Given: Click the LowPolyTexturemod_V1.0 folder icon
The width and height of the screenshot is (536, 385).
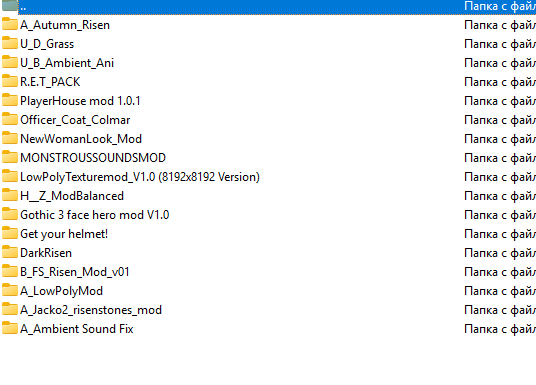Looking at the screenshot, I should 10,176.
